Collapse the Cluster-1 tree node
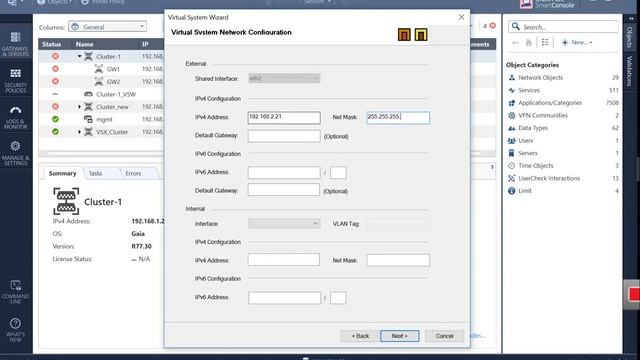Viewport: 640px width, 360px height. tap(80, 56)
